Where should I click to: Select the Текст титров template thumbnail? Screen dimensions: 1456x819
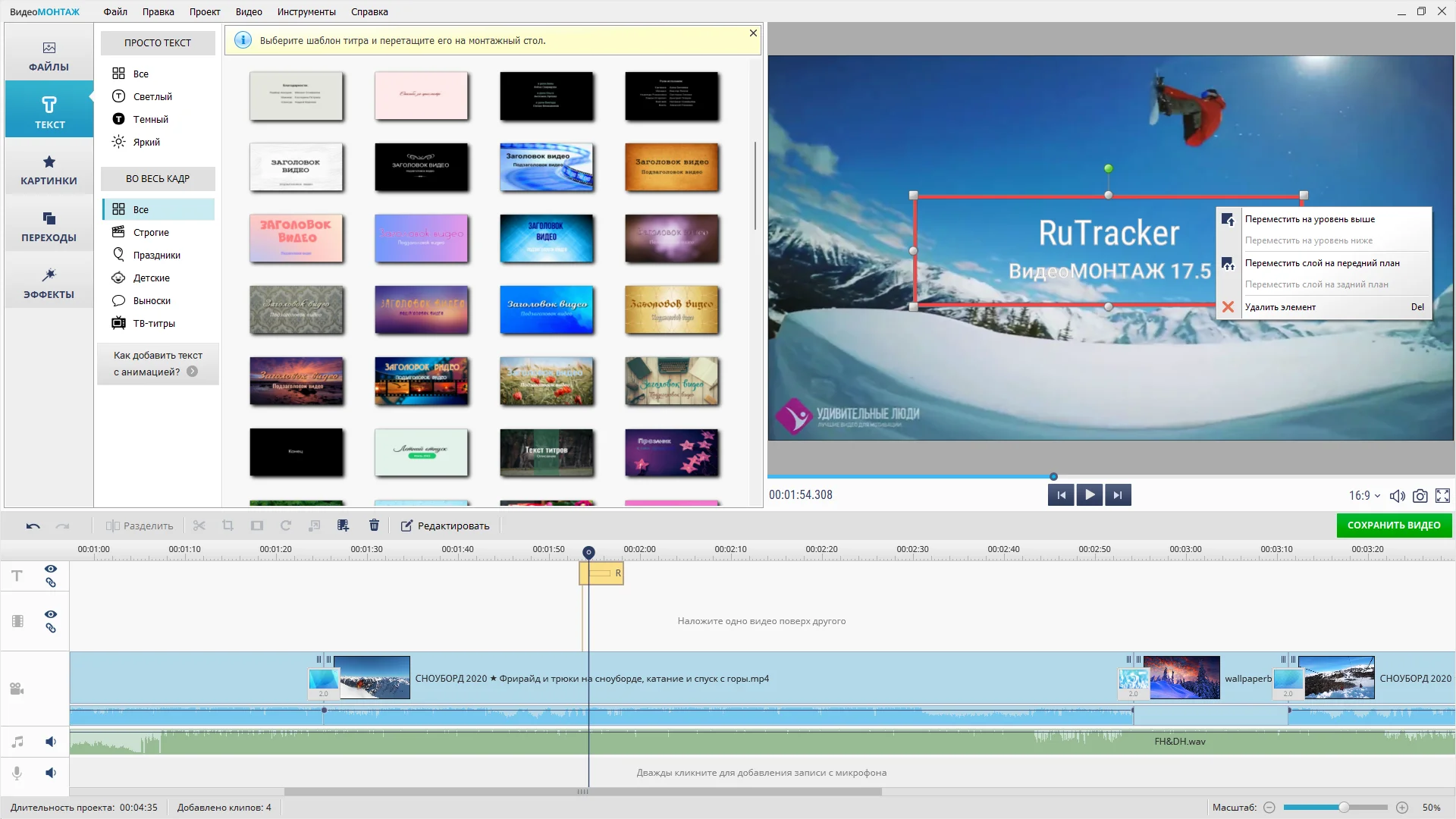547,453
